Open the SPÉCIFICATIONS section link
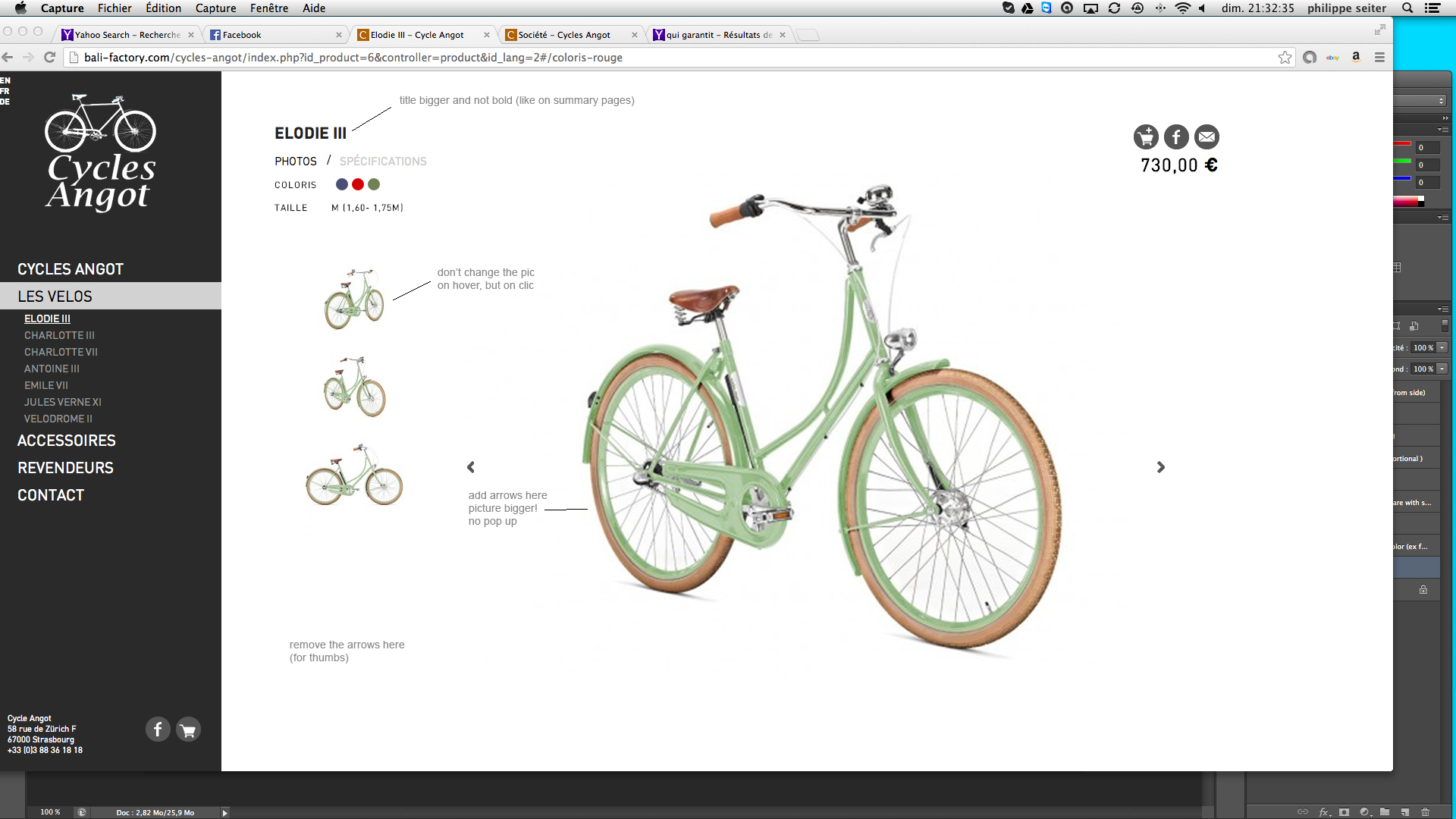 tap(383, 162)
